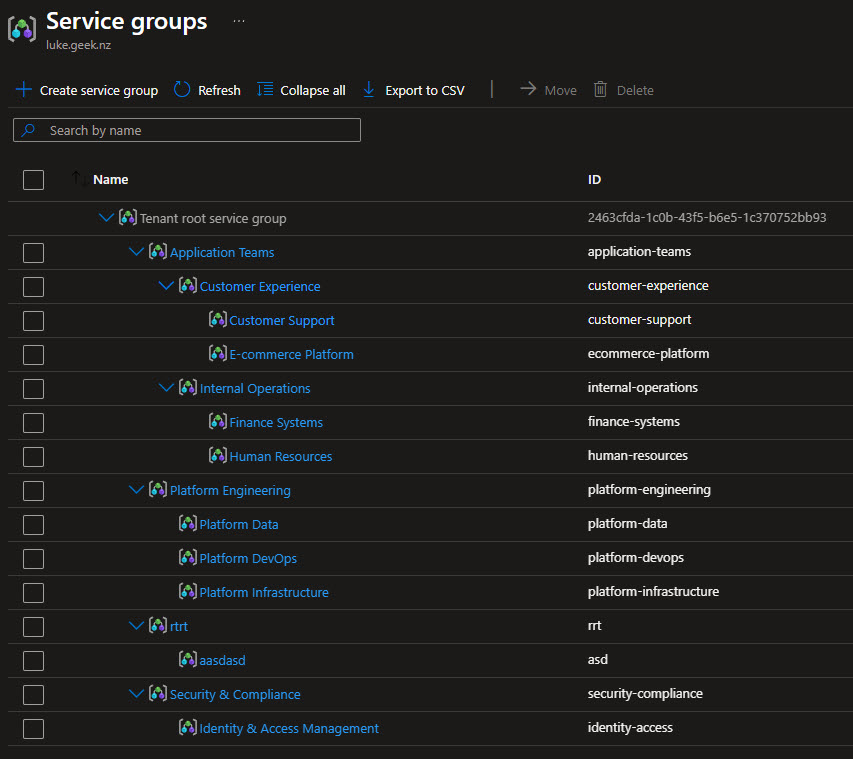Click the aasdasd service group icon

(188, 659)
